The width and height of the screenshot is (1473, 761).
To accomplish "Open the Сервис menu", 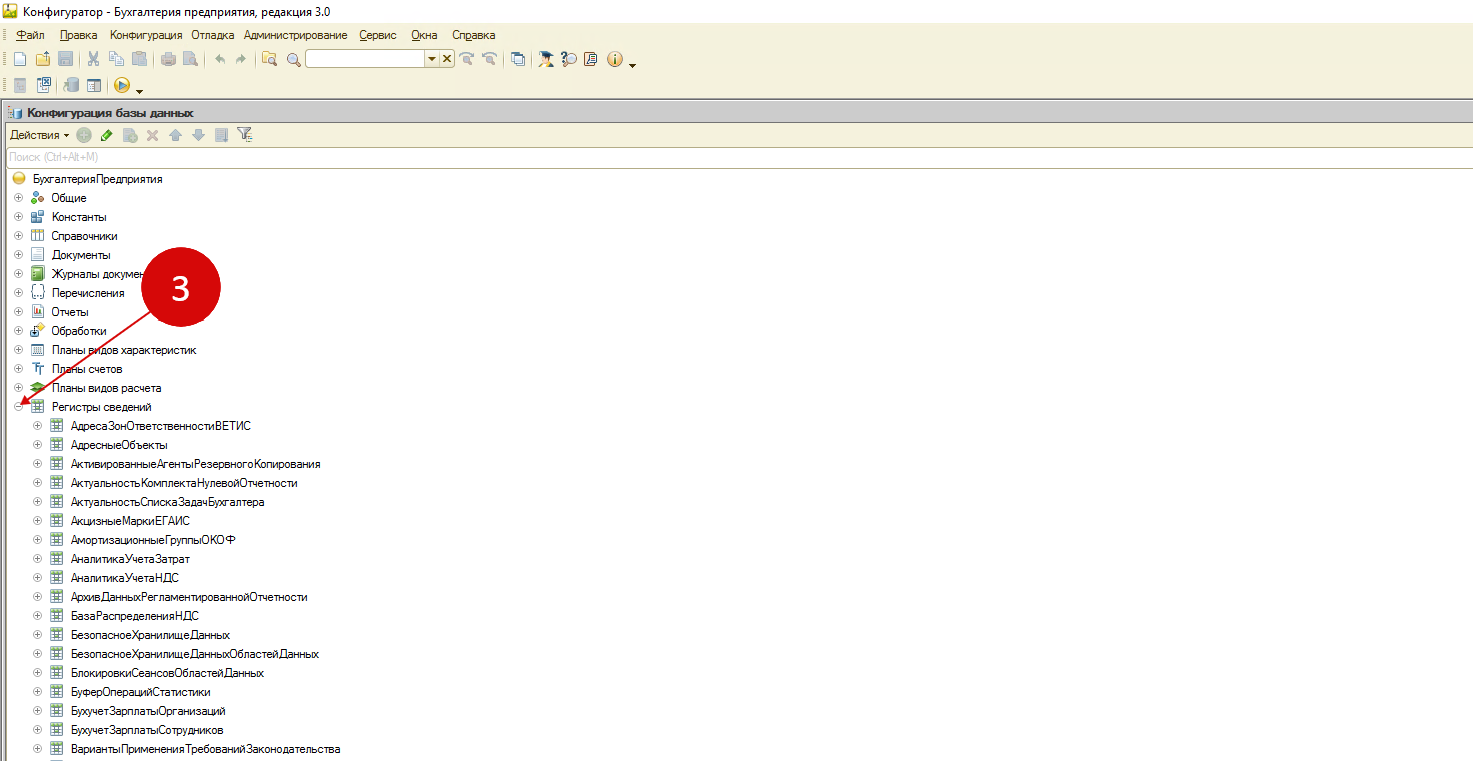I will click(x=378, y=35).
